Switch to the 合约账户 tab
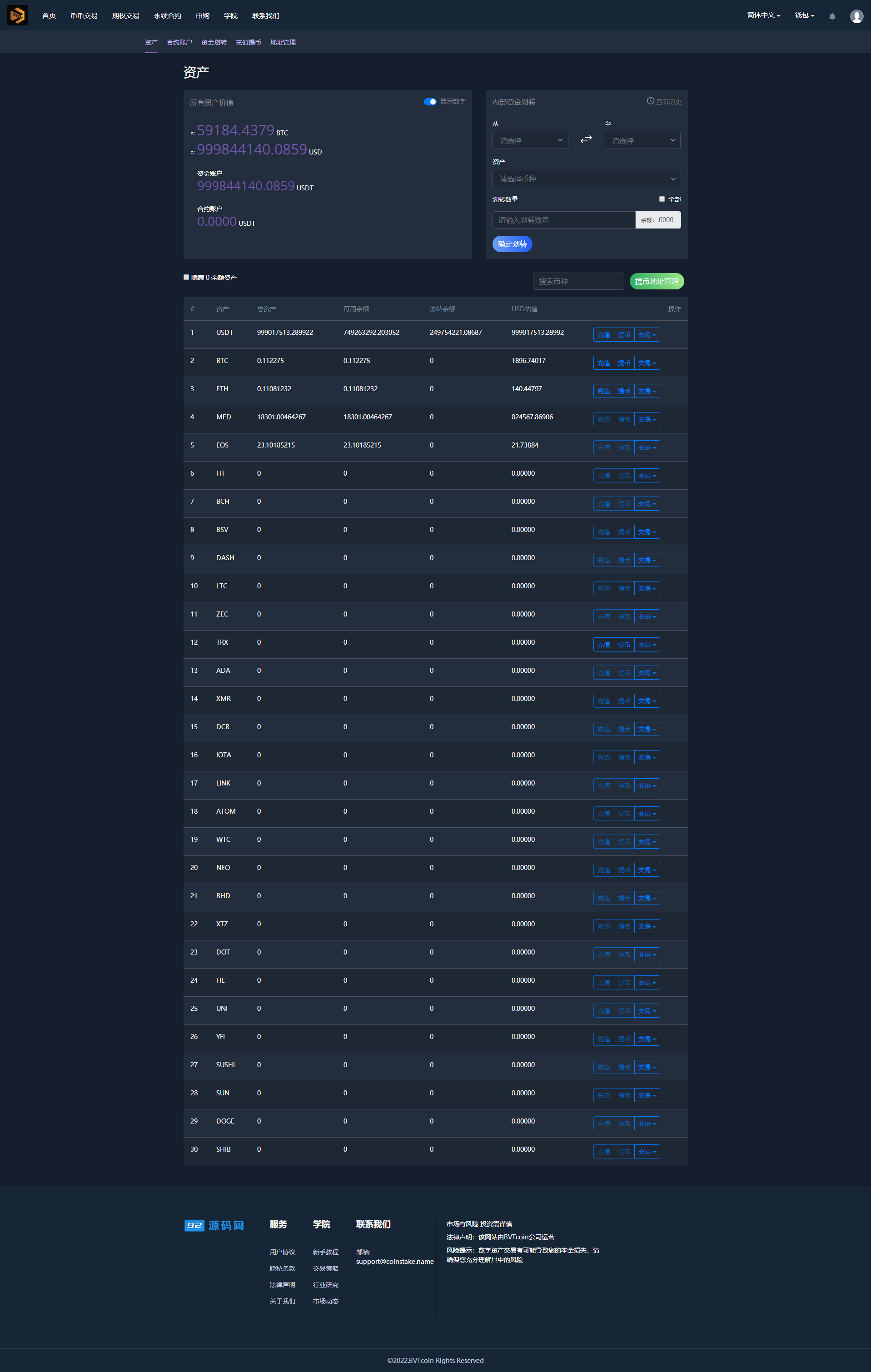This screenshot has width=871, height=1372. coord(179,42)
